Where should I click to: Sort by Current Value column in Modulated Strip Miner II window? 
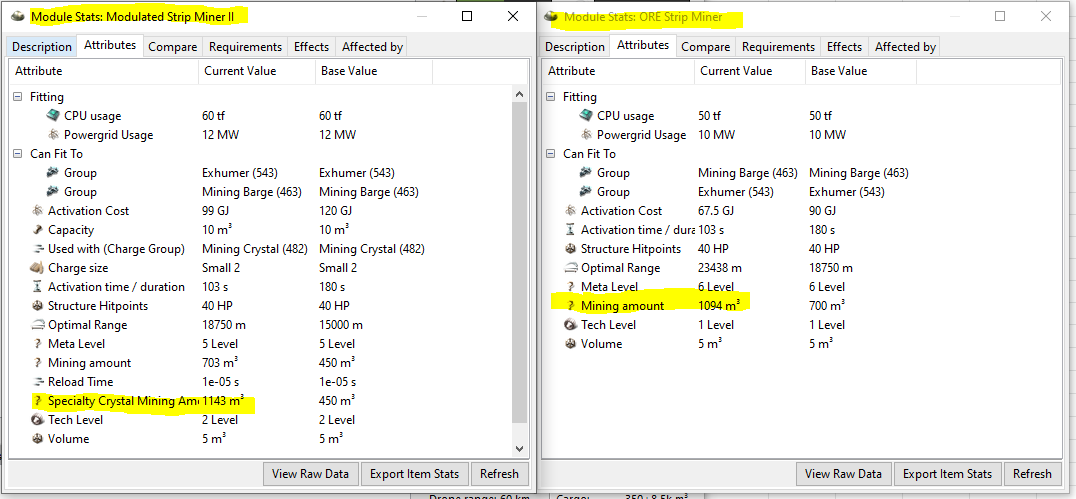point(257,71)
